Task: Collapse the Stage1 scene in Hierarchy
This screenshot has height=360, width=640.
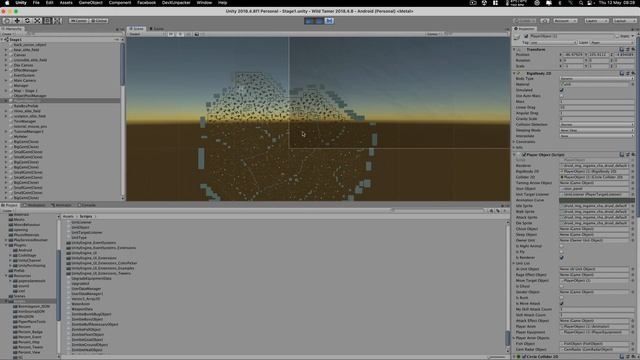Action: pyautogui.click(x=2, y=40)
